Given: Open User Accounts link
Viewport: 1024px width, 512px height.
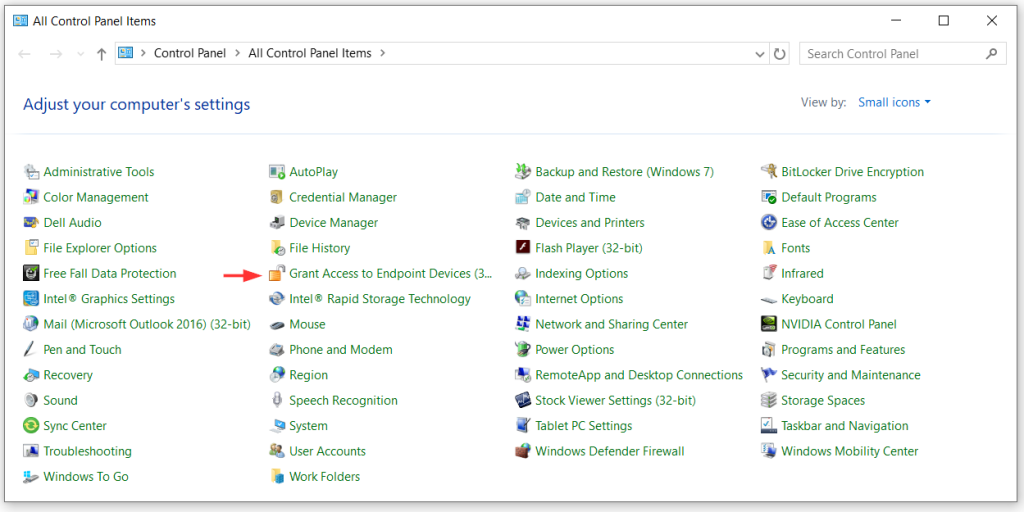Looking at the screenshot, I should (327, 451).
